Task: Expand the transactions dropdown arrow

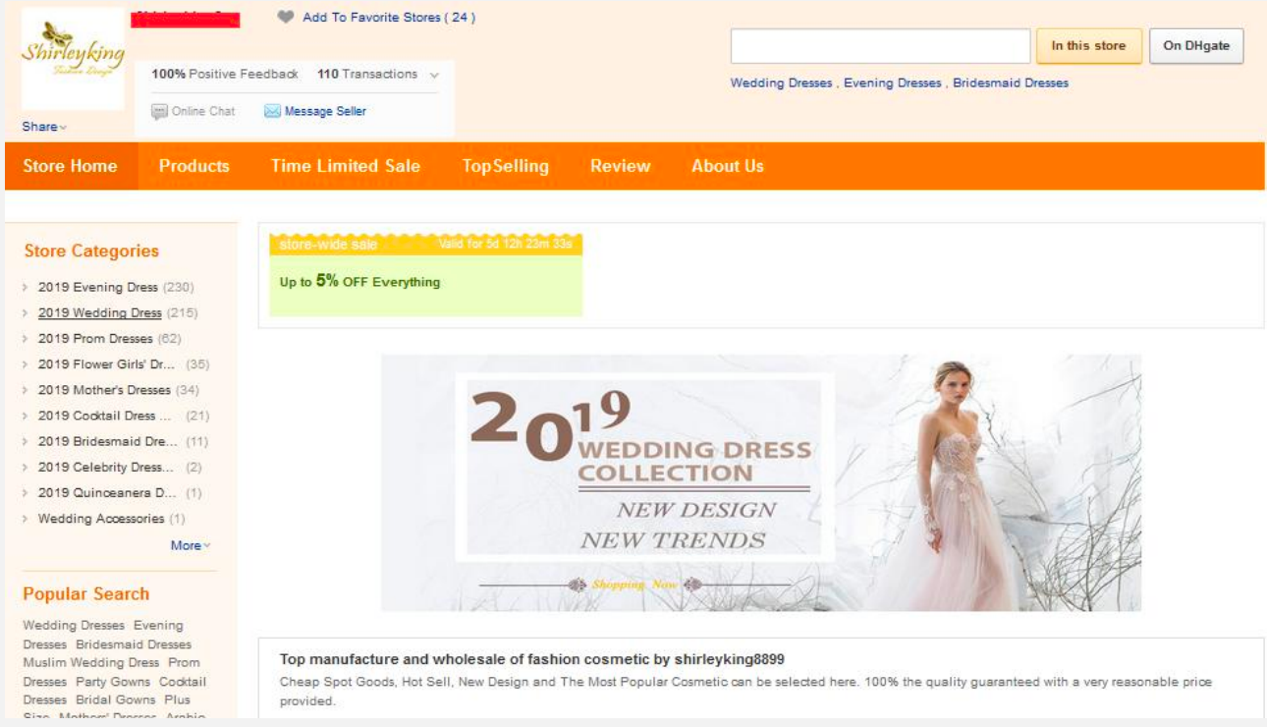Action: click(434, 75)
